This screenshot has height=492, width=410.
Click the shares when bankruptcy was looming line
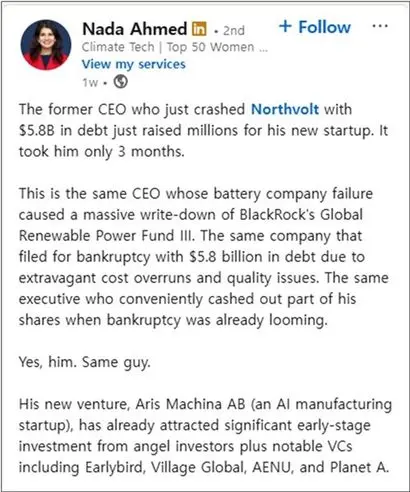tap(173, 320)
